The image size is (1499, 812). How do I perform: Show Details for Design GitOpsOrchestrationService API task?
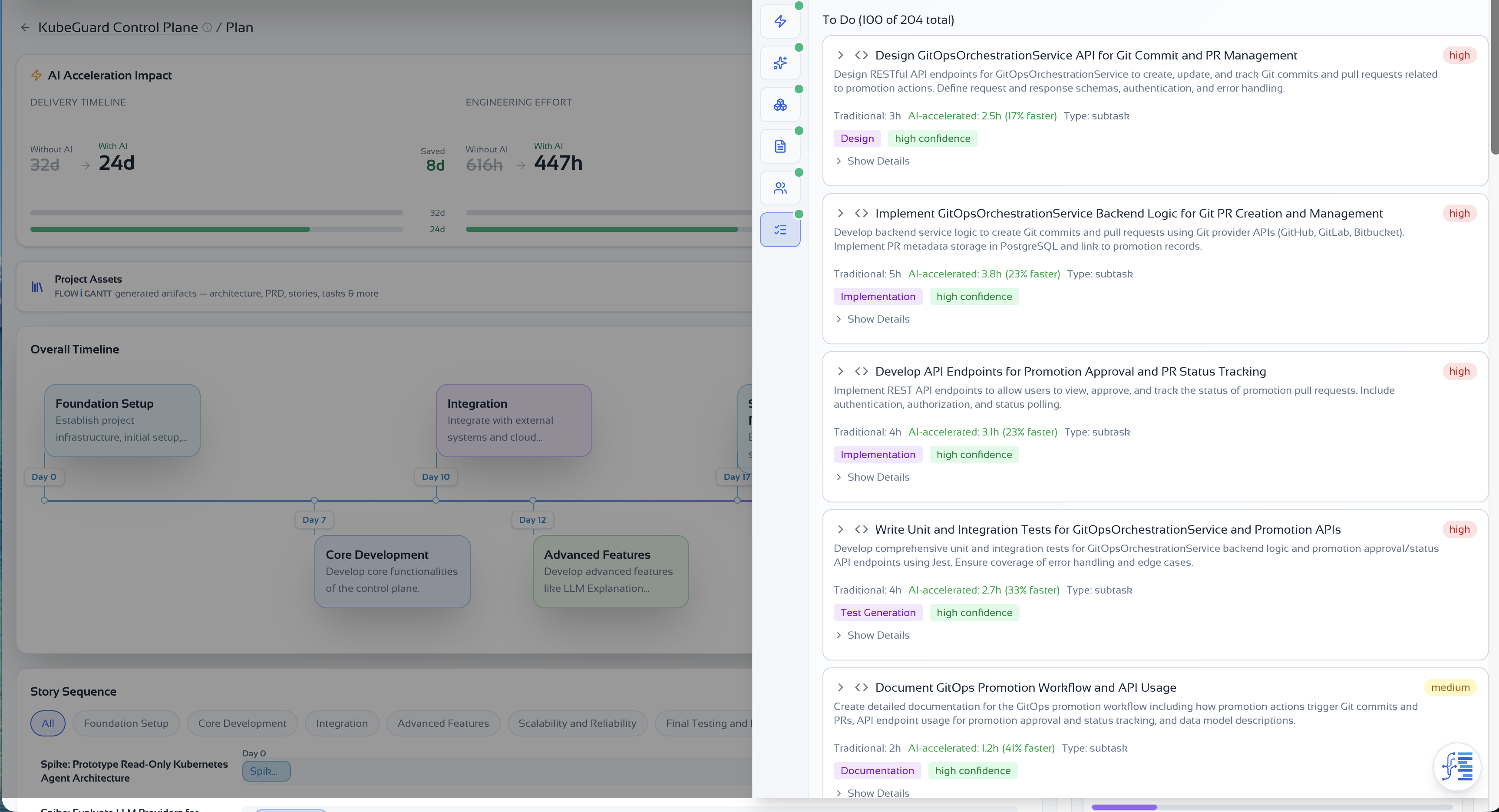point(872,161)
